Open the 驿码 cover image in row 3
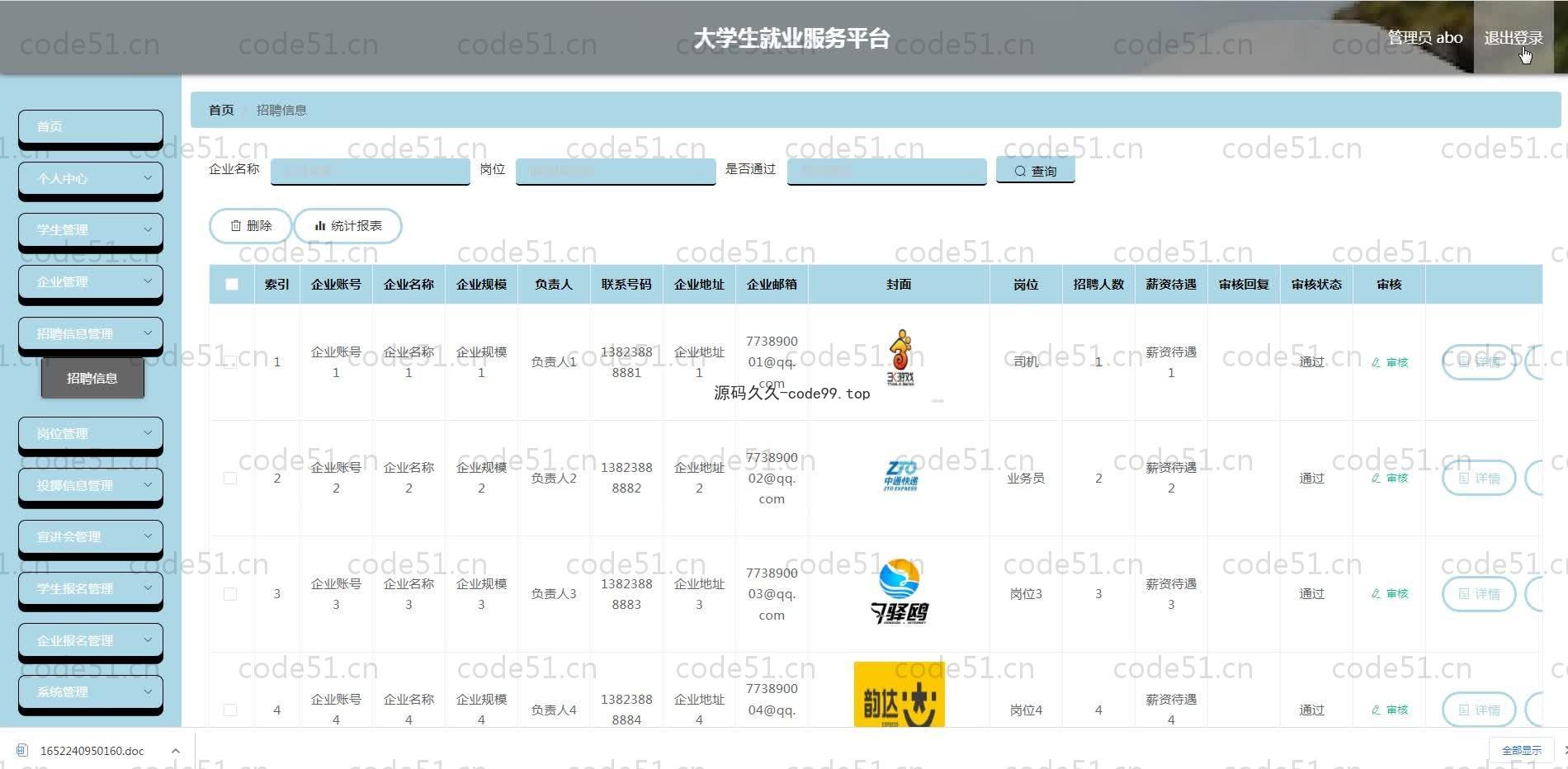This screenshot has width=1568, height=769. [899, 592]
